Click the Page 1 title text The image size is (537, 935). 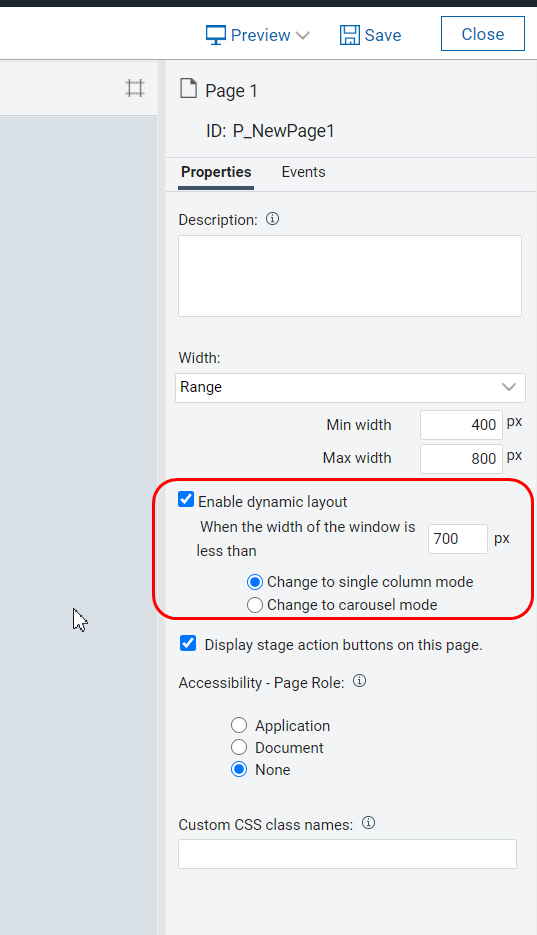click(231, 91)
